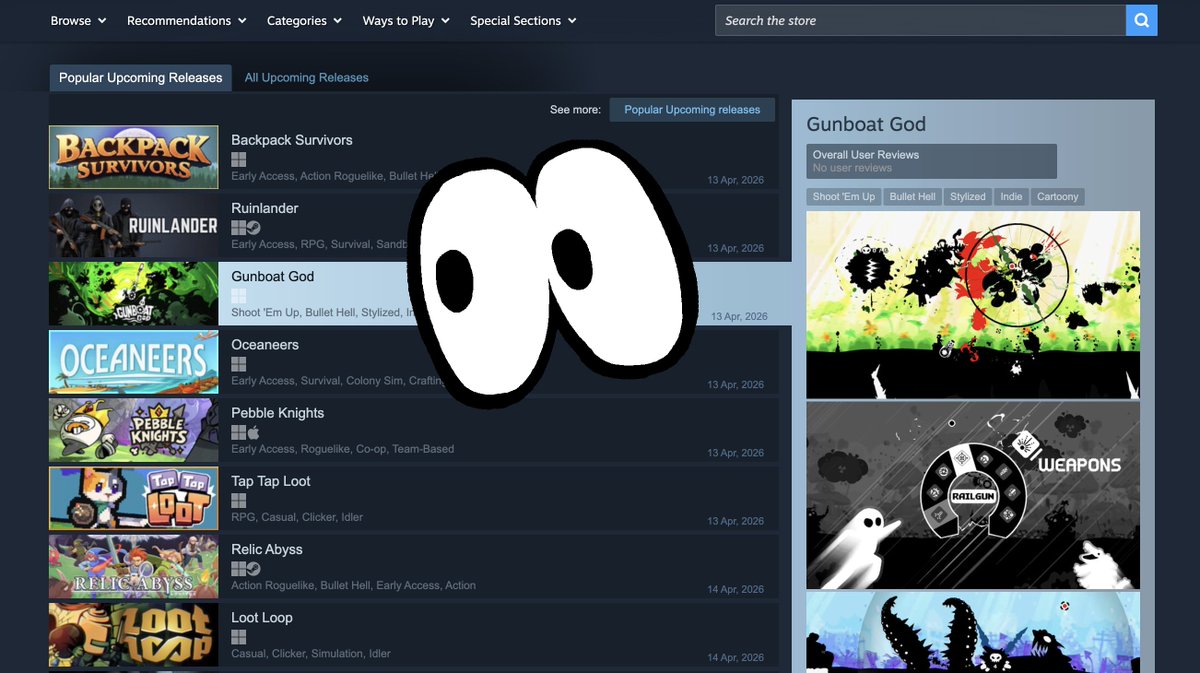Select the Shoot 'Em Up tag
This screenshot has height=673, width=1200.
pos(843,196)
